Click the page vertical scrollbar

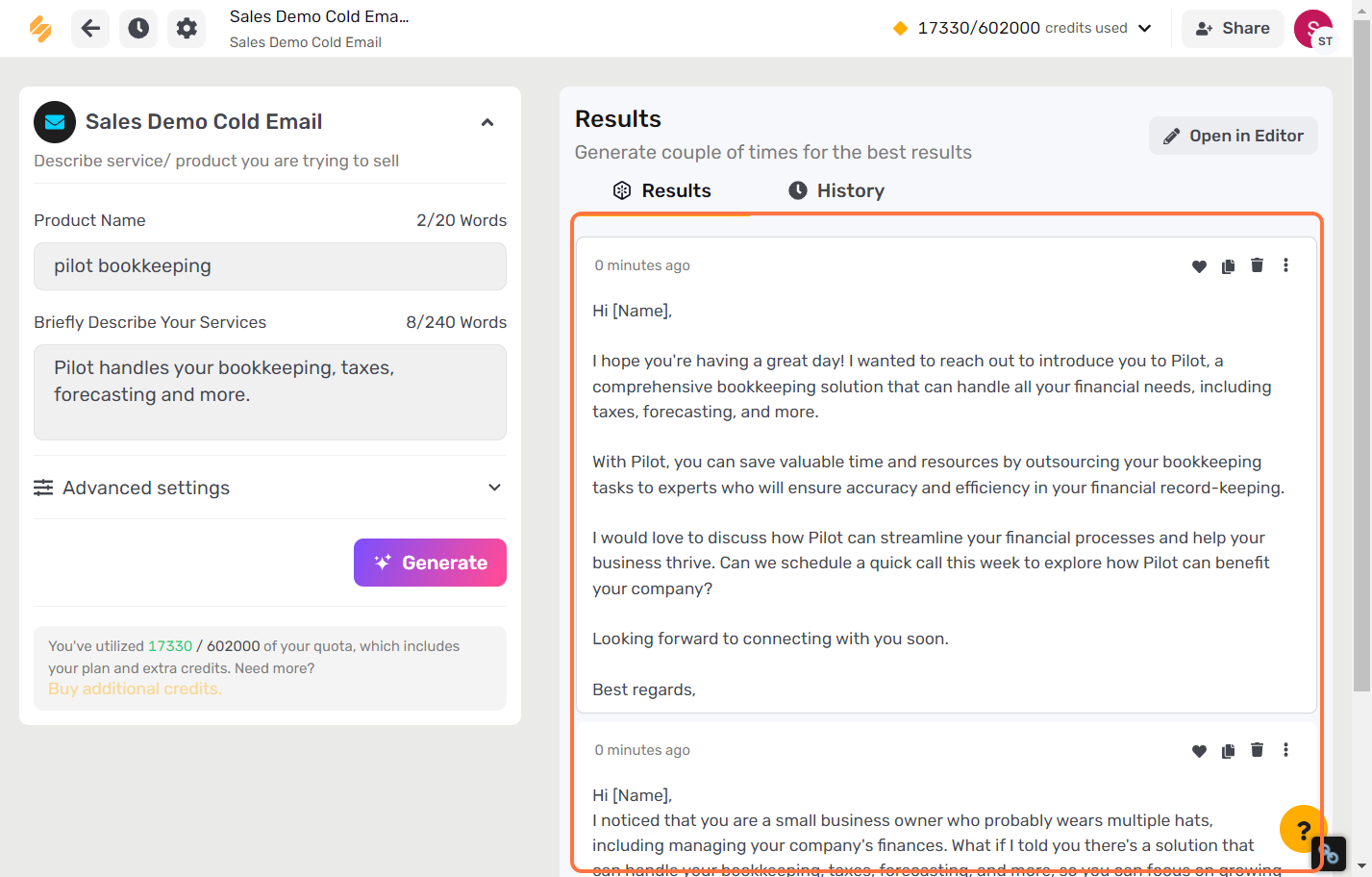(1361, 356)
